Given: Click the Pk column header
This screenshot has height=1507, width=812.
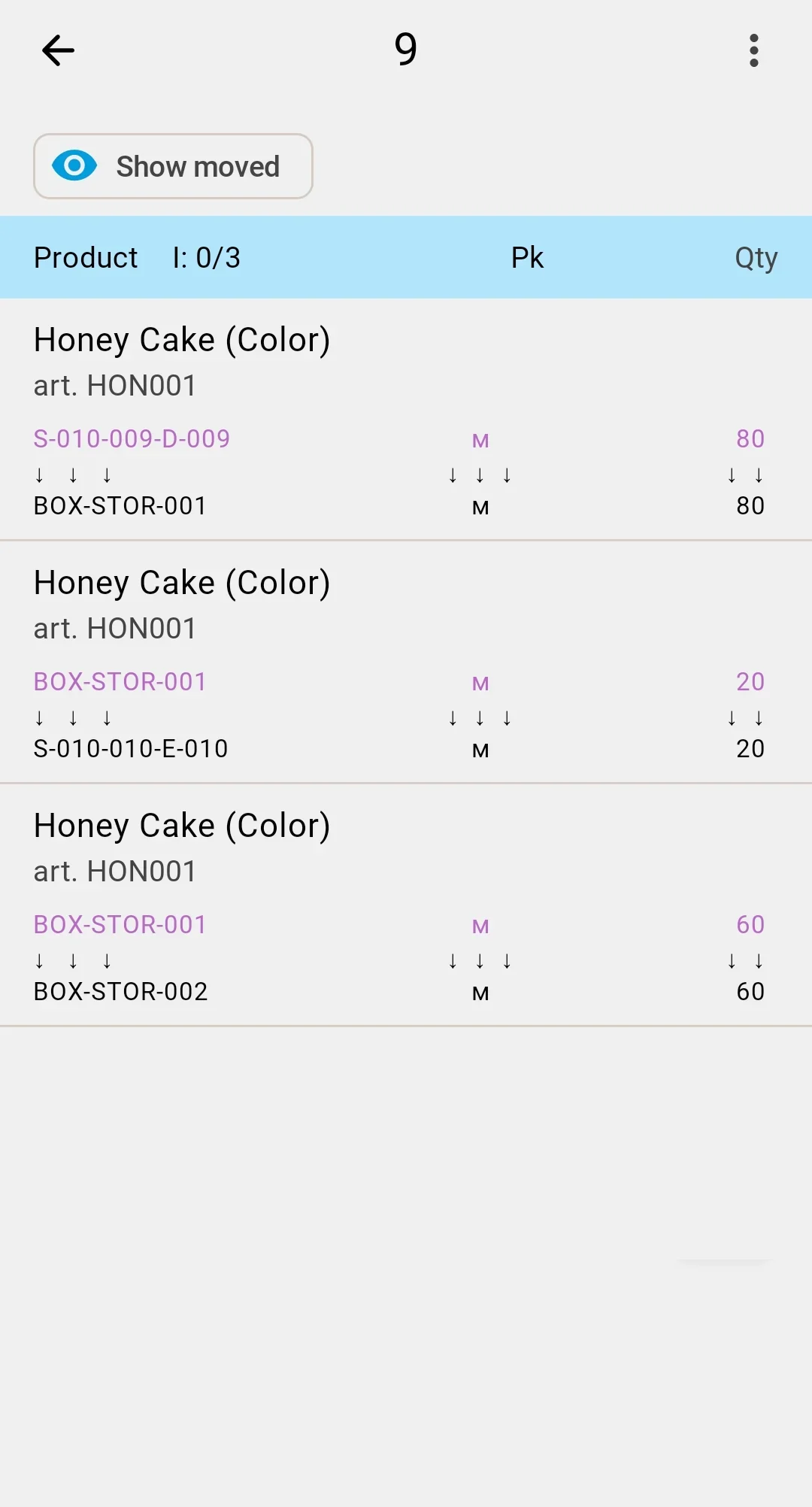Looking at the screenshot, I should click(x=527, y=257).
